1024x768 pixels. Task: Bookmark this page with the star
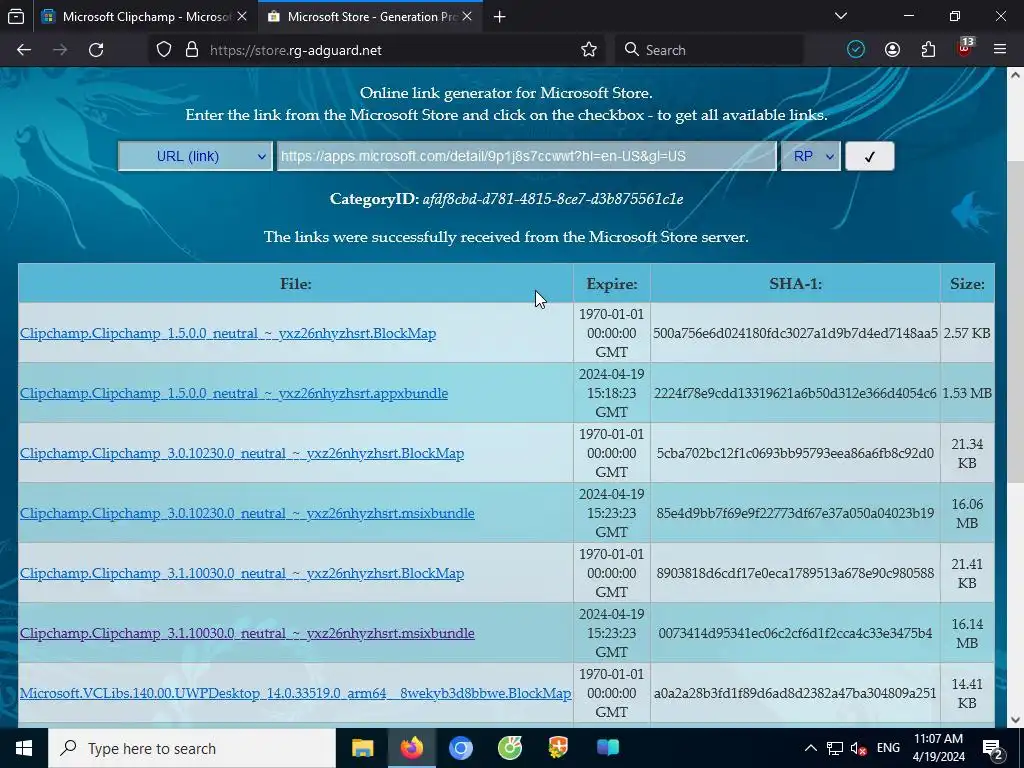pyautogui.click(x=589, y=50)
